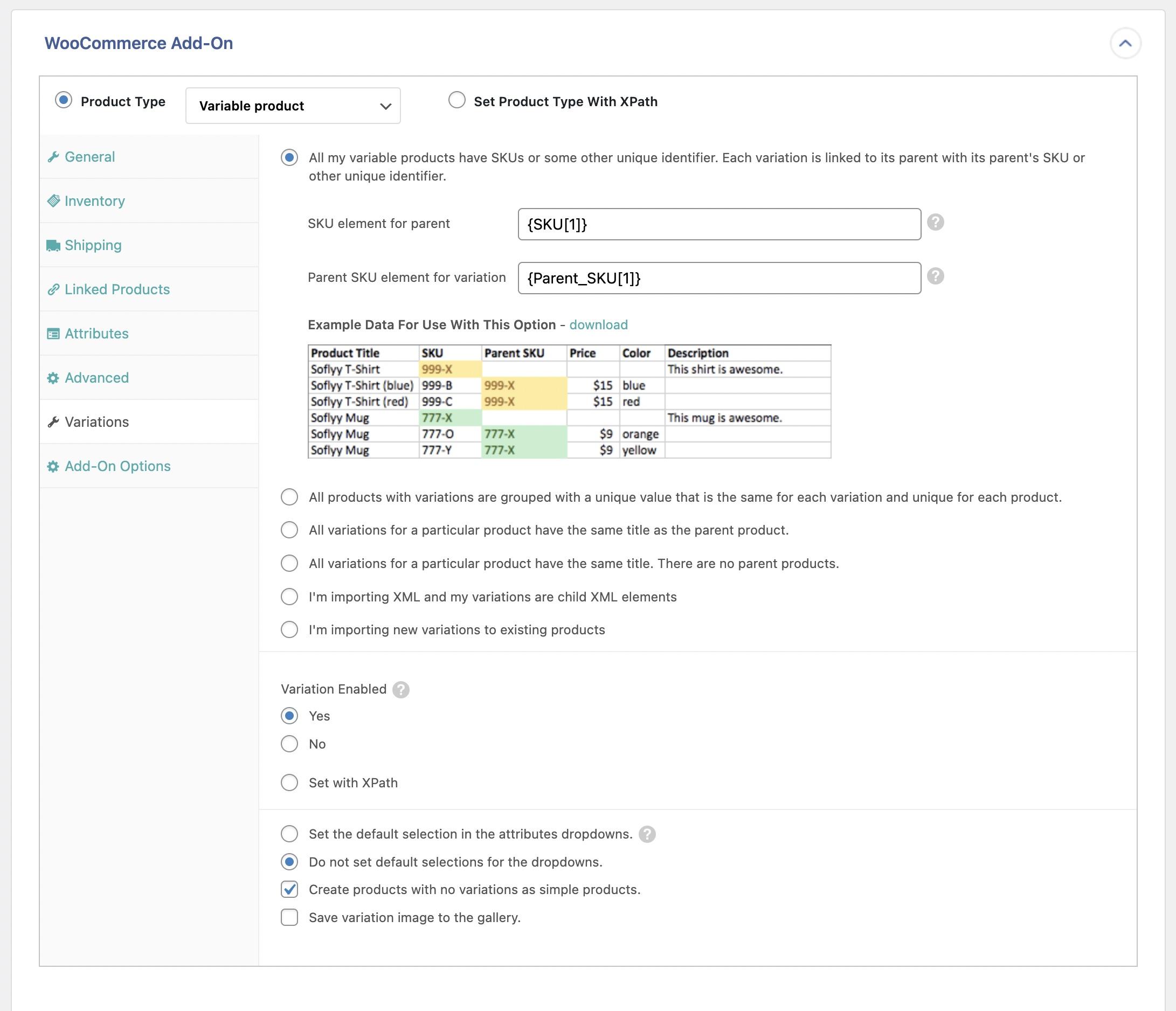Click the Add-On Options sidebar icon
This screenshot has width=1176, height=1011.
pyautogui.click(x=53, y=465)
